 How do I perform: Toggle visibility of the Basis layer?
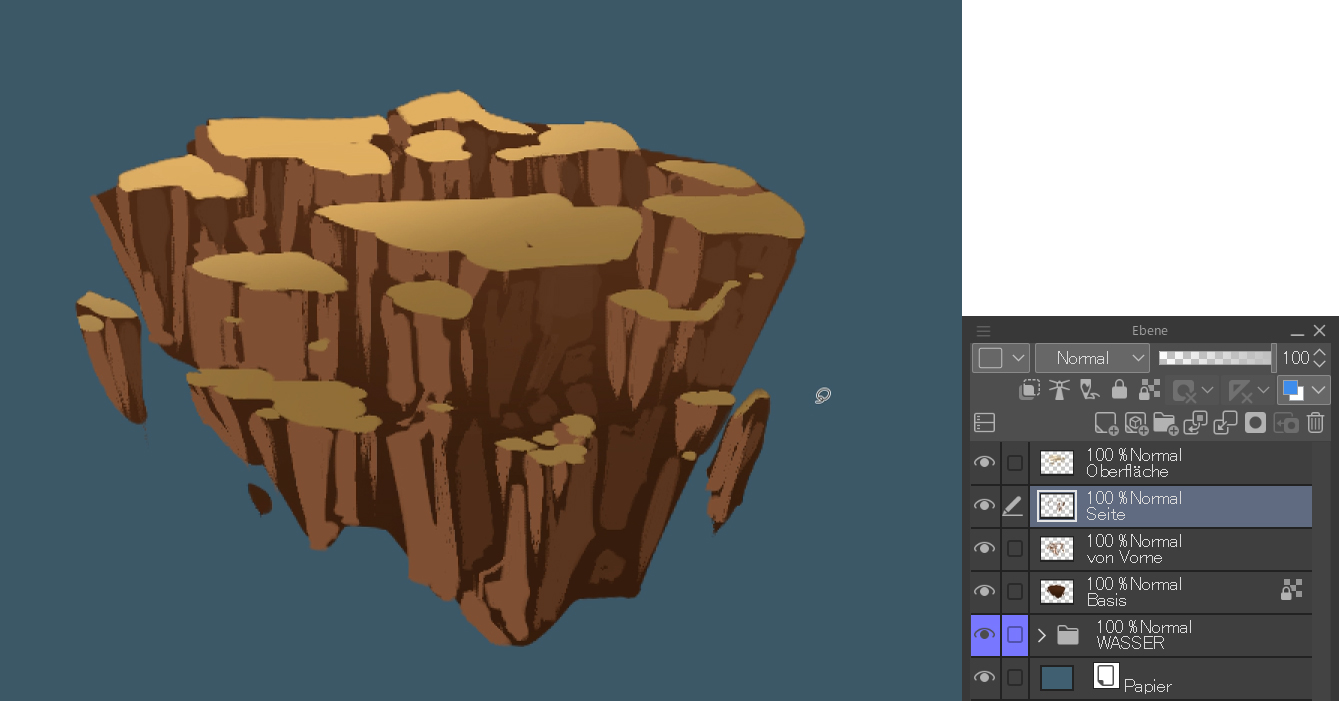tap(985, 592)
